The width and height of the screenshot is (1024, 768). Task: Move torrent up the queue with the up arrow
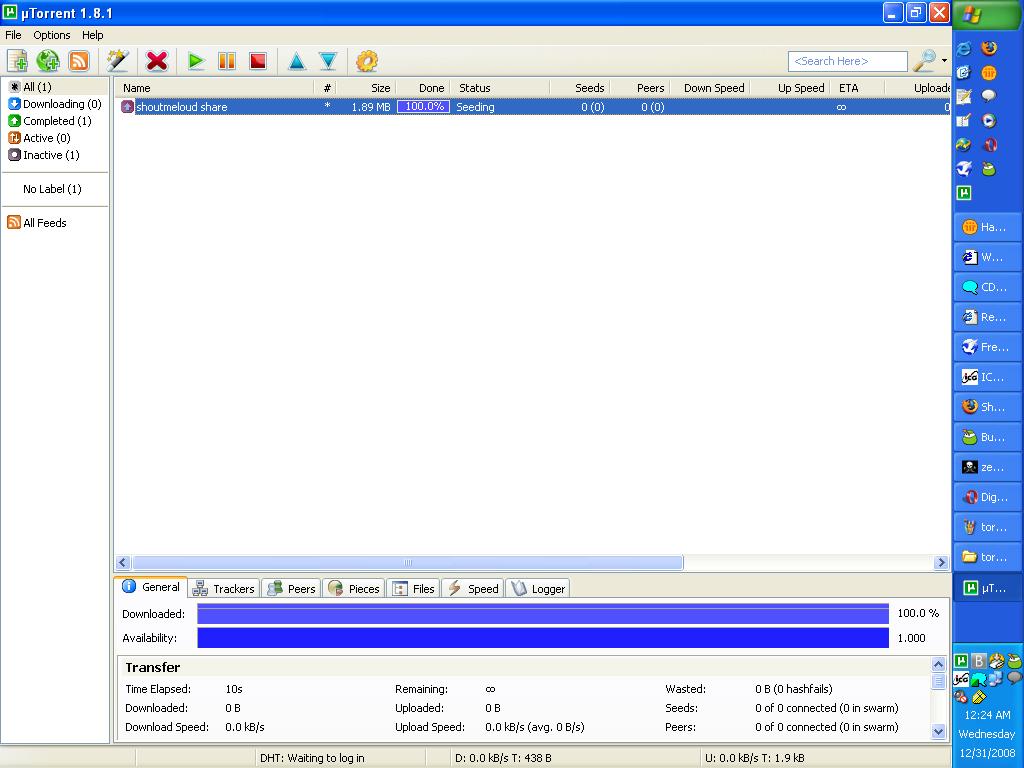coord(296,61)
